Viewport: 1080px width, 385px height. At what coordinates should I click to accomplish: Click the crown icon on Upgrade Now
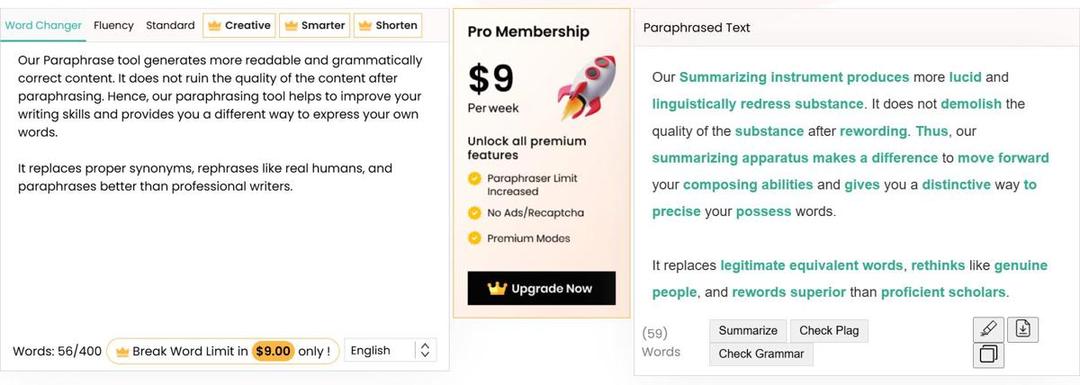[x=497, y=289]
